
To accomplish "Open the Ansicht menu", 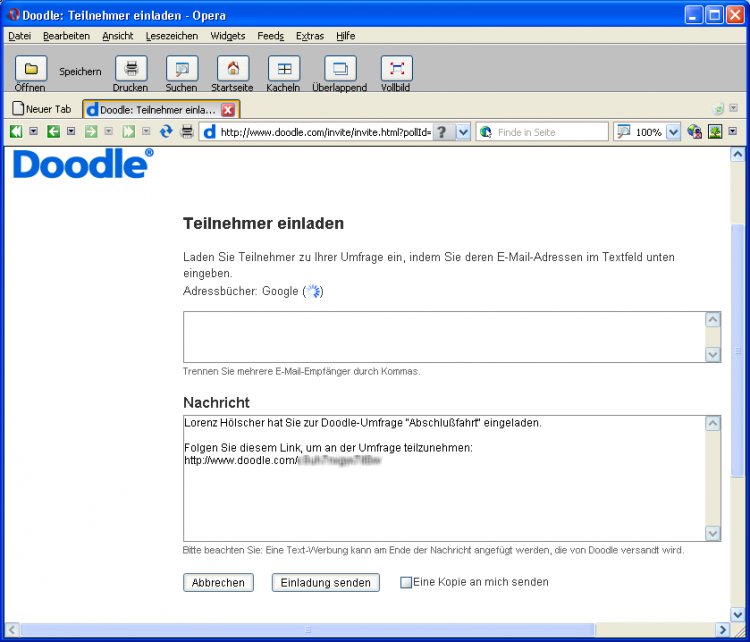I will pyautogui.click(x=118, y=36).
